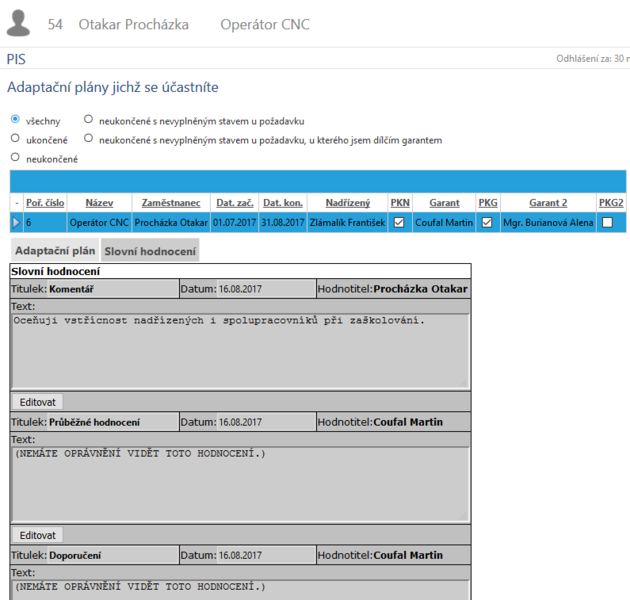The image size is (630, 600).
Task: Click 'Adaptační plány jichž se účastníte' heading
Action: point(113,88)
